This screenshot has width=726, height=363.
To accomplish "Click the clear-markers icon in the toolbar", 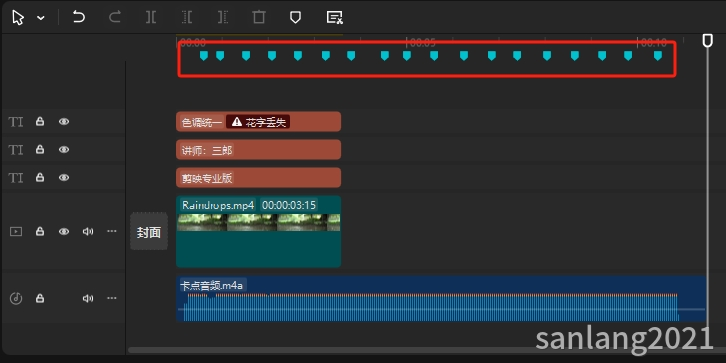I will (x=334, y=18).
